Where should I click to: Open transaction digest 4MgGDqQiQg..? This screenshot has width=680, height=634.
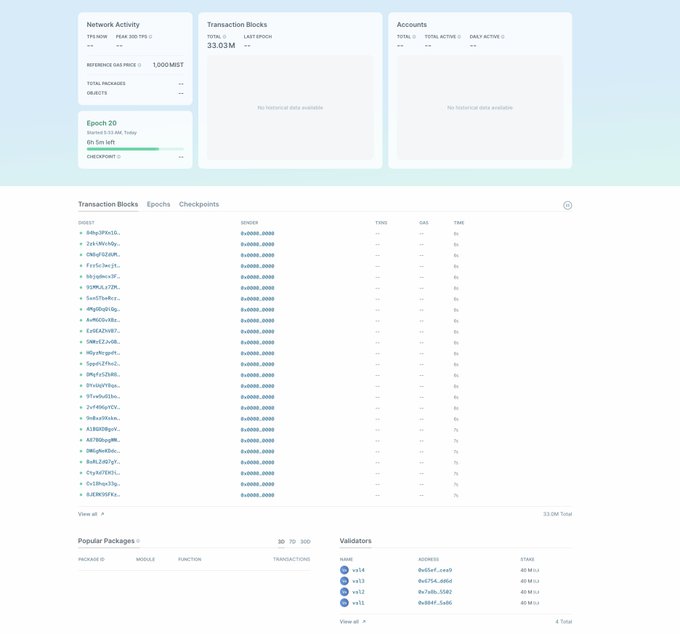click(x=103, y=310)
